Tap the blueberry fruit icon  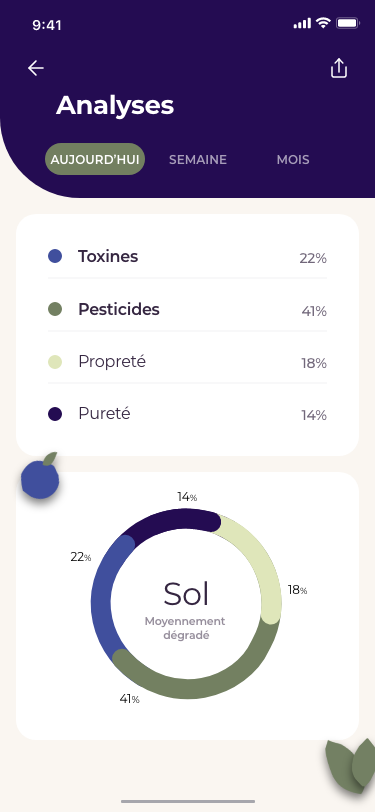click(40, 476)
